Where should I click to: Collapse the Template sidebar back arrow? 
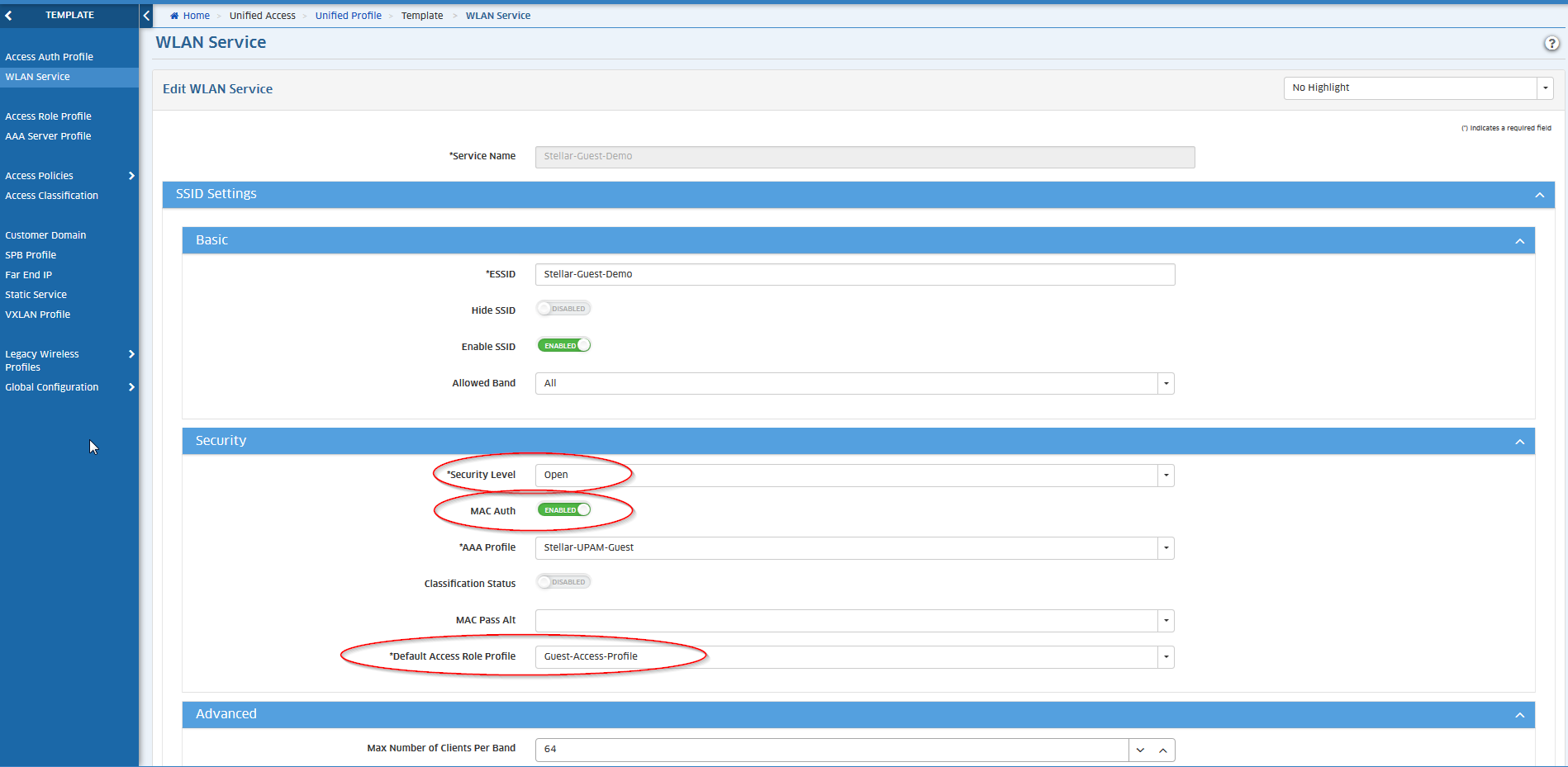(x=9, y=15)
